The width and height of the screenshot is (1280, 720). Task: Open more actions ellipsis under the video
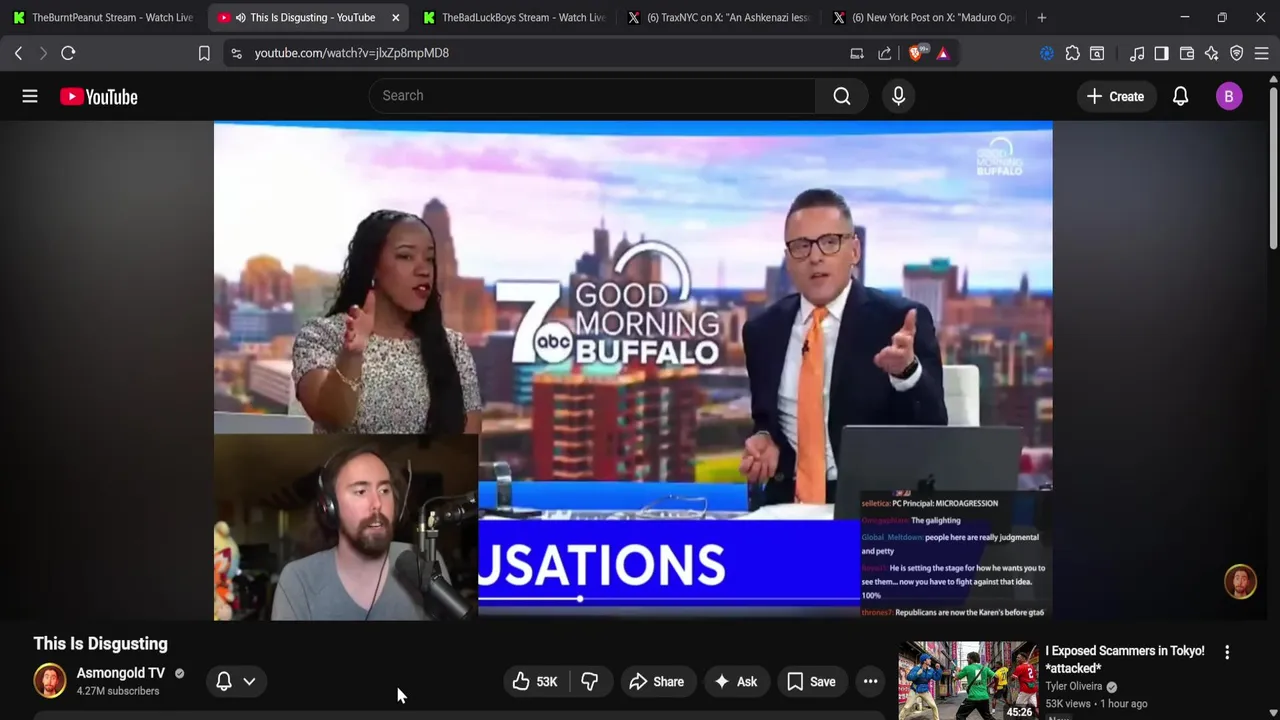pyautogui.click(x=871, y=682)
